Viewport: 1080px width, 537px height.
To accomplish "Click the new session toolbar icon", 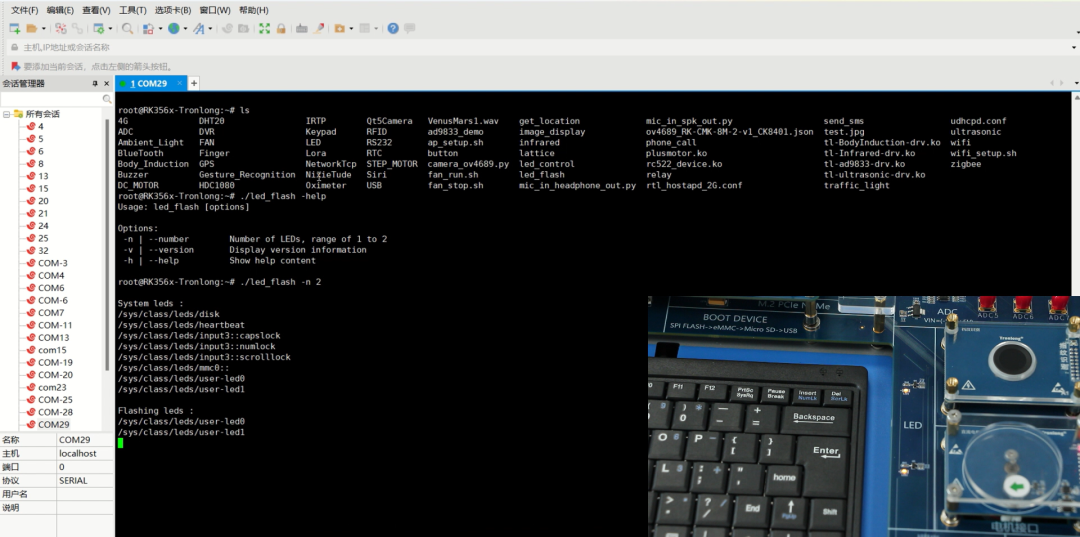I will (x=14, y=29).
